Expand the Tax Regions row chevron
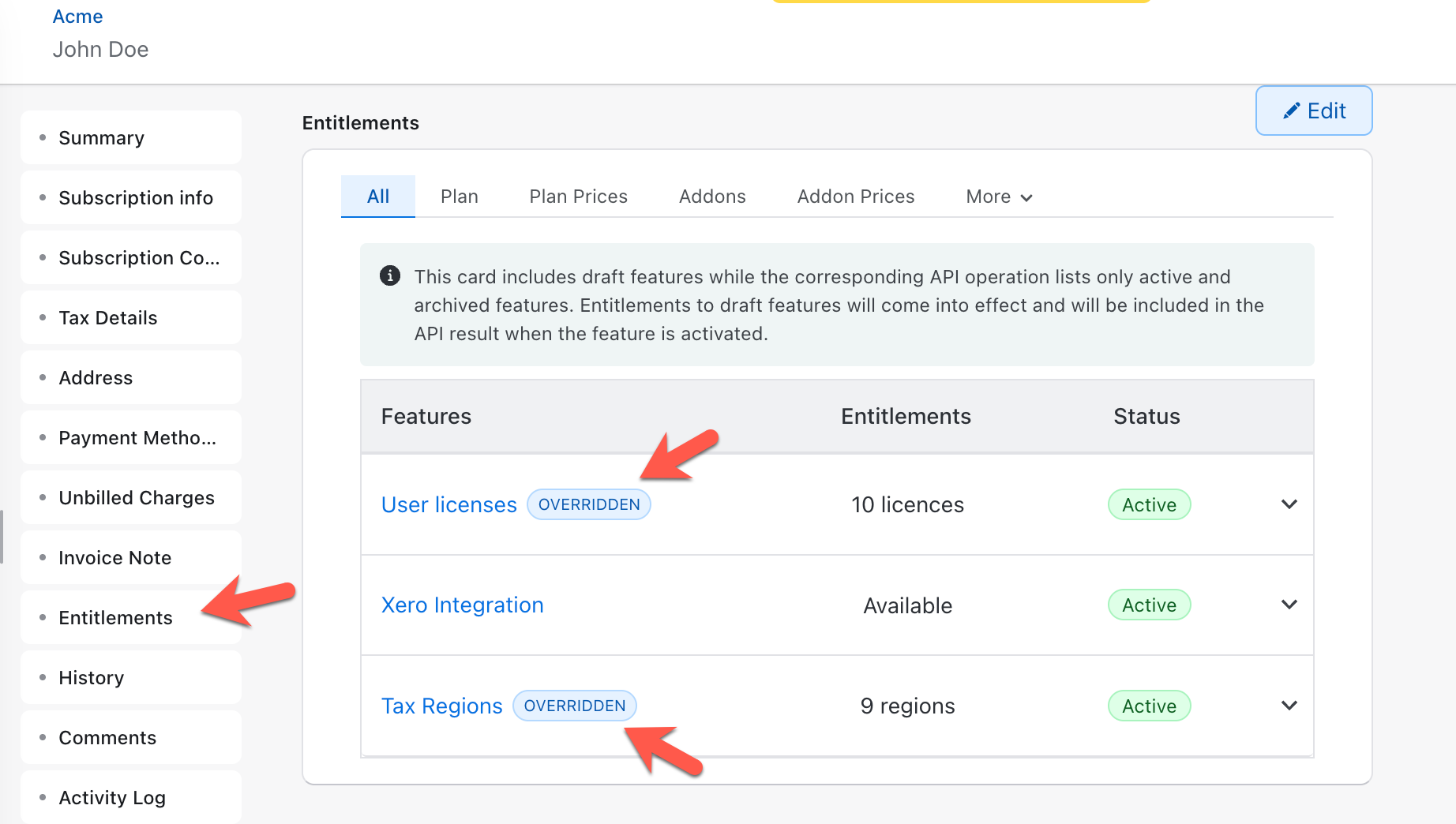Image resolution: width=1456 pixels, height=824 pixels. tap(1289, 706)
